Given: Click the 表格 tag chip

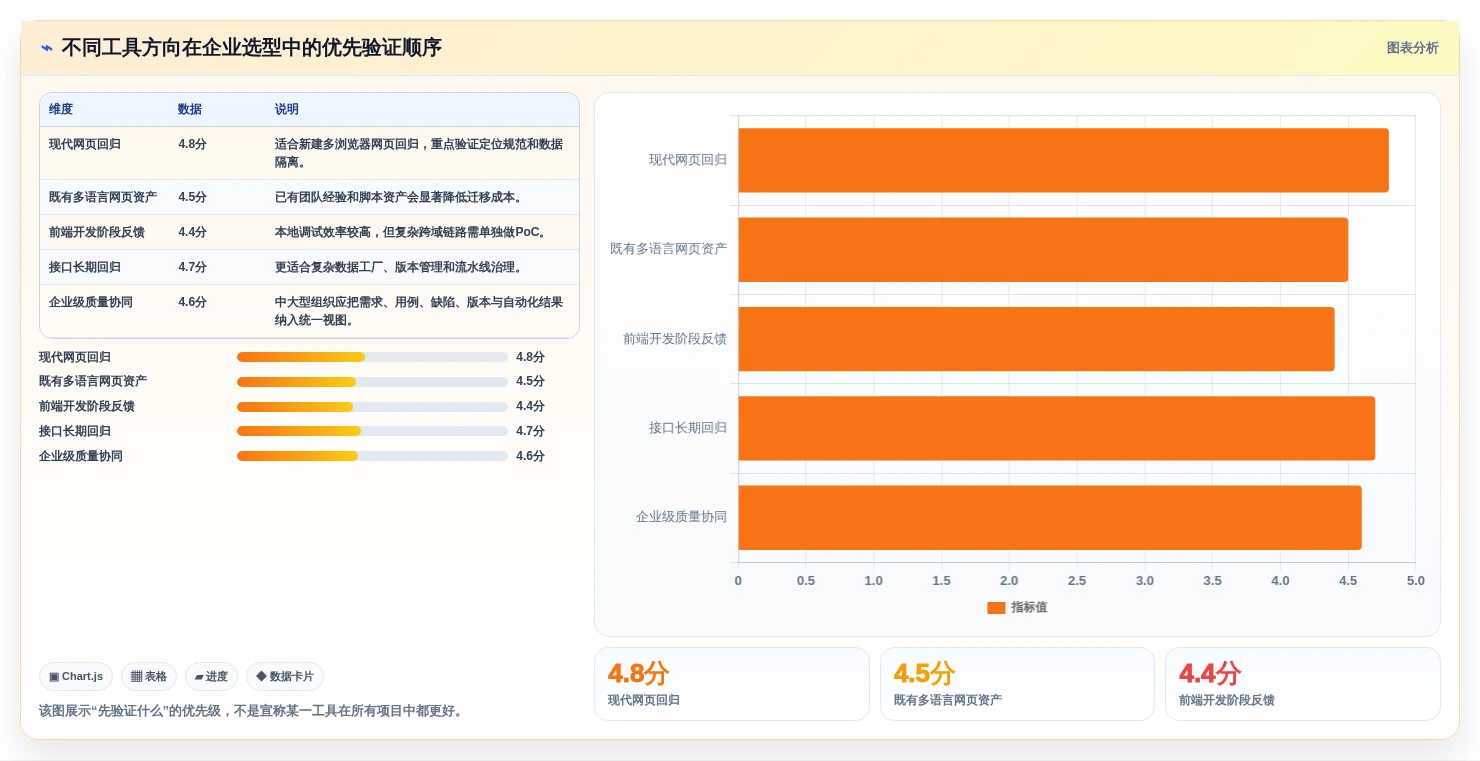Looking at the screenshot, I should coord(149,677).
